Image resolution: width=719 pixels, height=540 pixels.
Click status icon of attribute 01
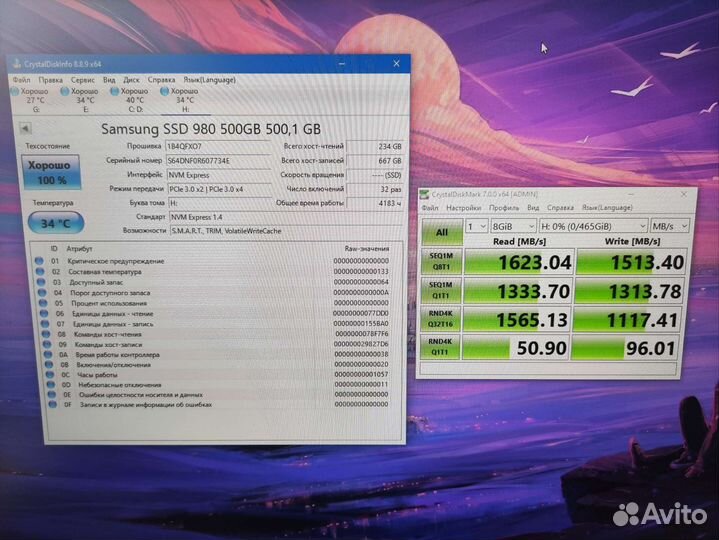coord(39,261)
